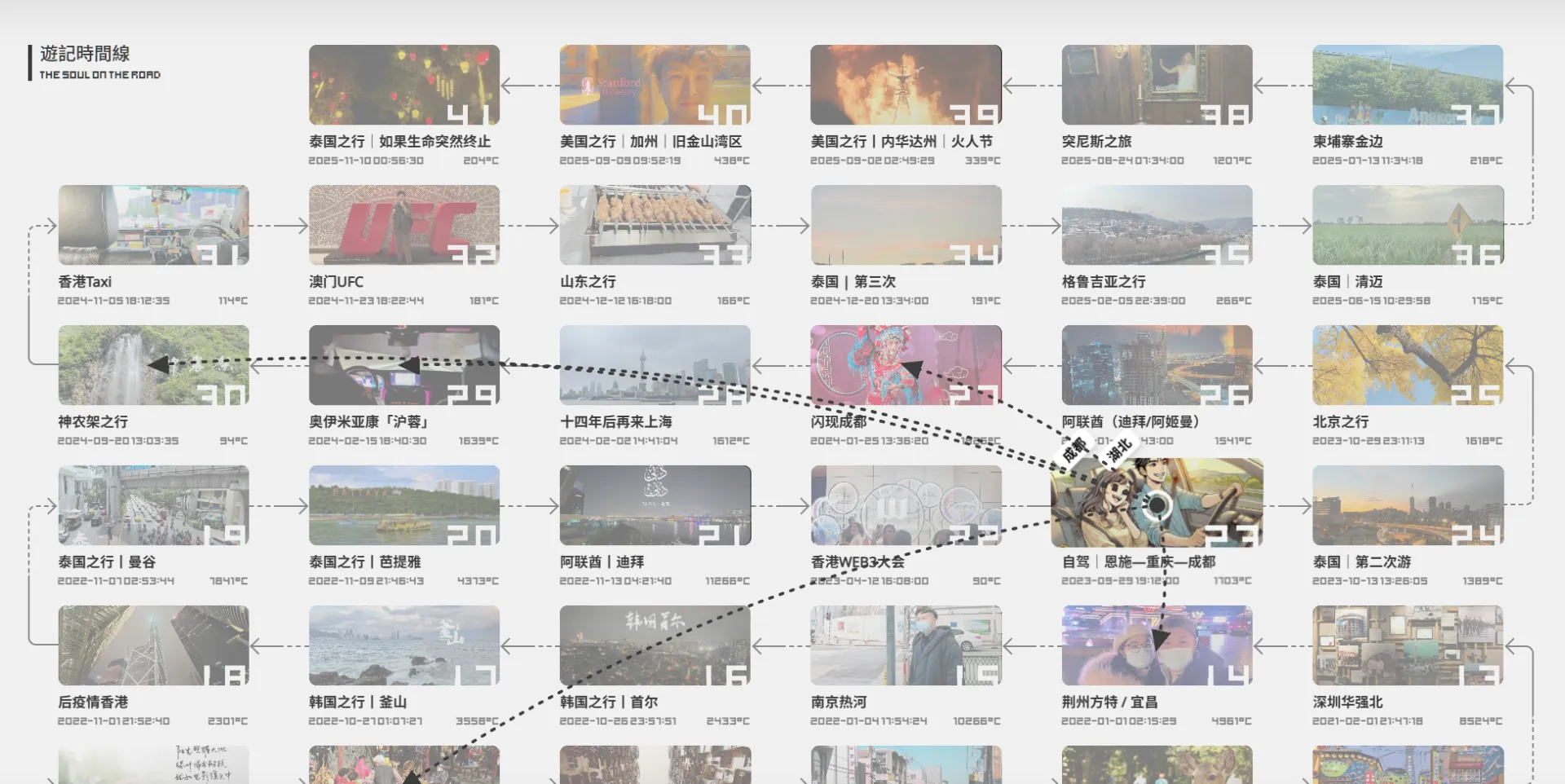This screenshot has width=1565, height=784.
Task: Open the 韩国之行 | 釜山 seaside thumbnail
Action: tap(403, 645)
